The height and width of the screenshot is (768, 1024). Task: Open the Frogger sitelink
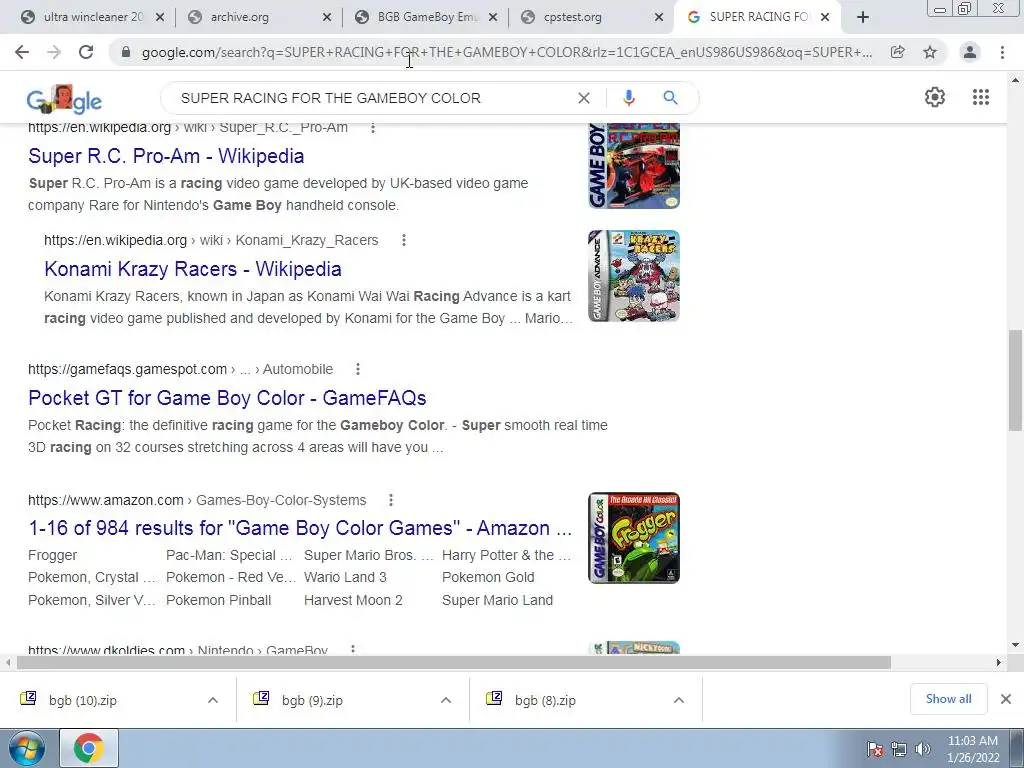[52, 555]
